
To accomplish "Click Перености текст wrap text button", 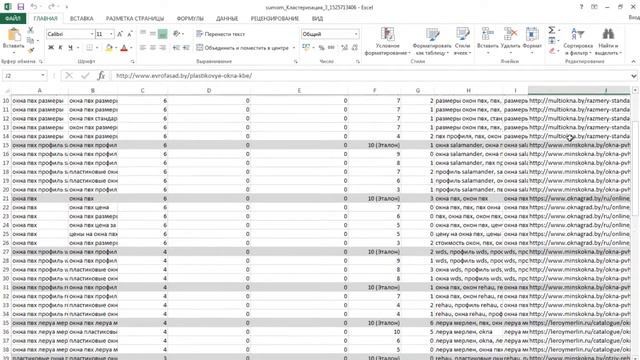I will [x=220, y=34].
